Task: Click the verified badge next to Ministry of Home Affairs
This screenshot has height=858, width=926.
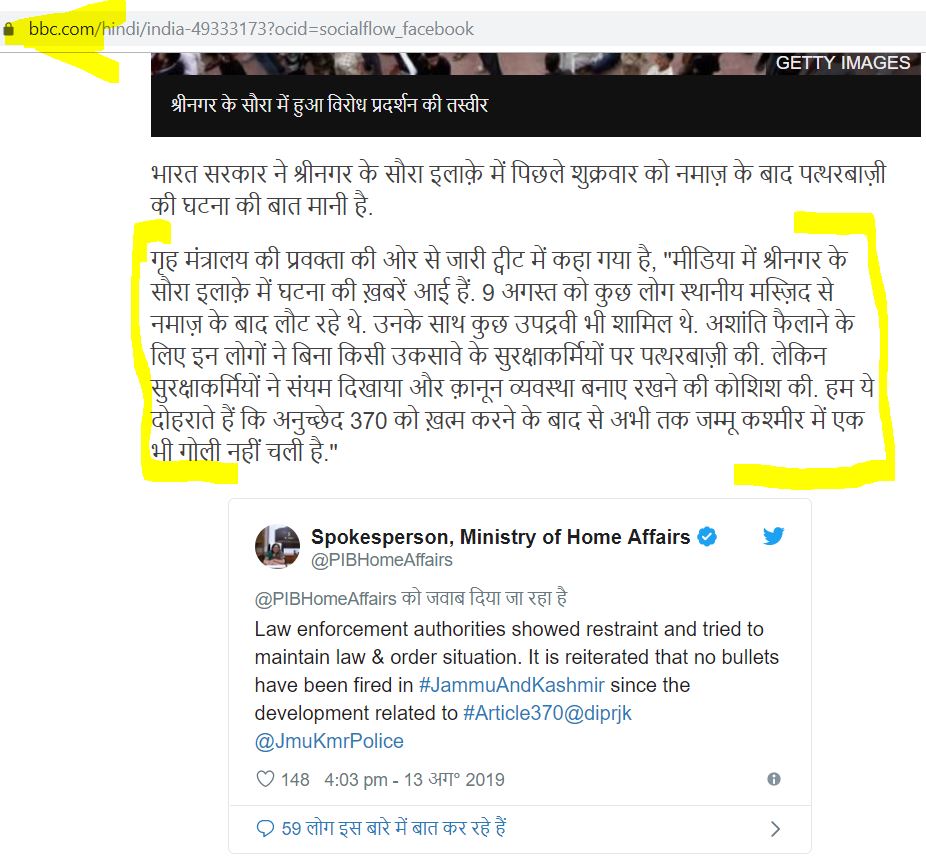Action: tap(707, 537)
